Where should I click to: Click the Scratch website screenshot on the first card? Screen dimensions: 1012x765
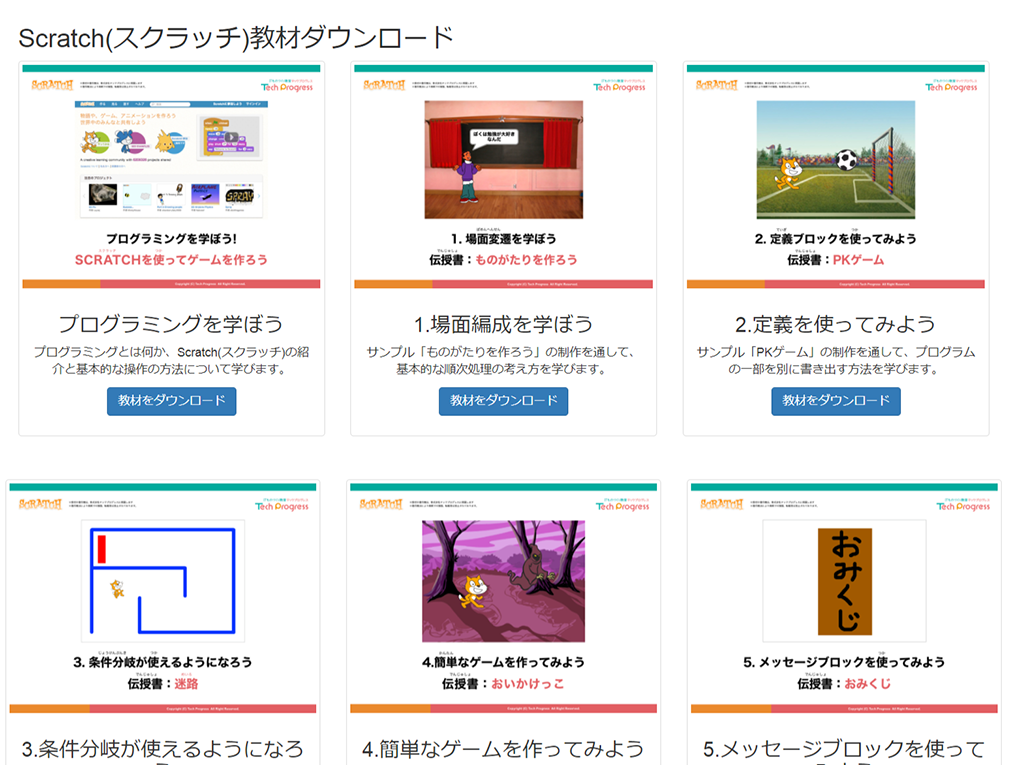(x=171, y=160)
